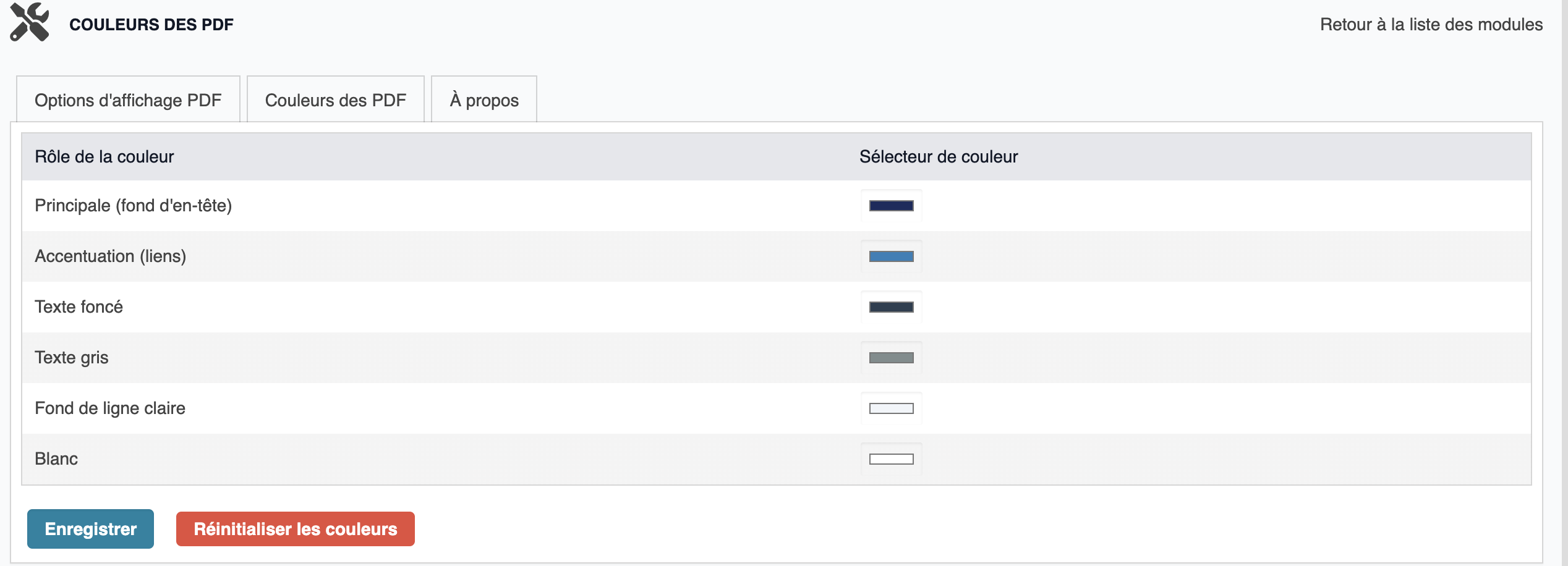
Task: Click the Rôle de la couleur column header
Action: tap(104, 157)
